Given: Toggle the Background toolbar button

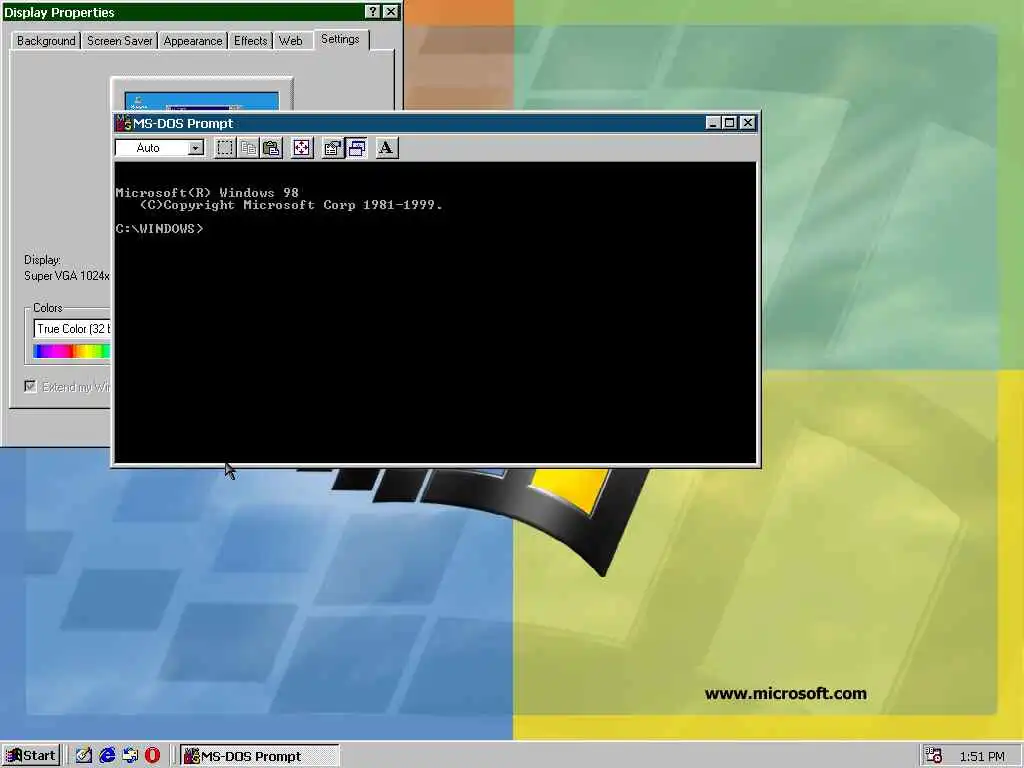Looking at the screenshot, I should pyautogui.click(x=357, y=148).
